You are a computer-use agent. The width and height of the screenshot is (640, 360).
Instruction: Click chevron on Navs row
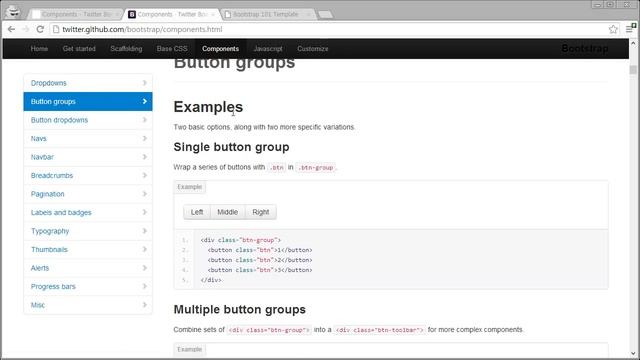point(144,138)
